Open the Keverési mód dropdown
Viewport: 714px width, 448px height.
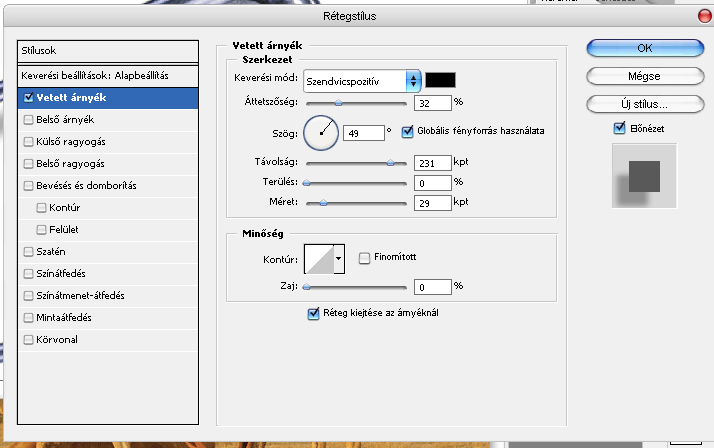point(362,81)
